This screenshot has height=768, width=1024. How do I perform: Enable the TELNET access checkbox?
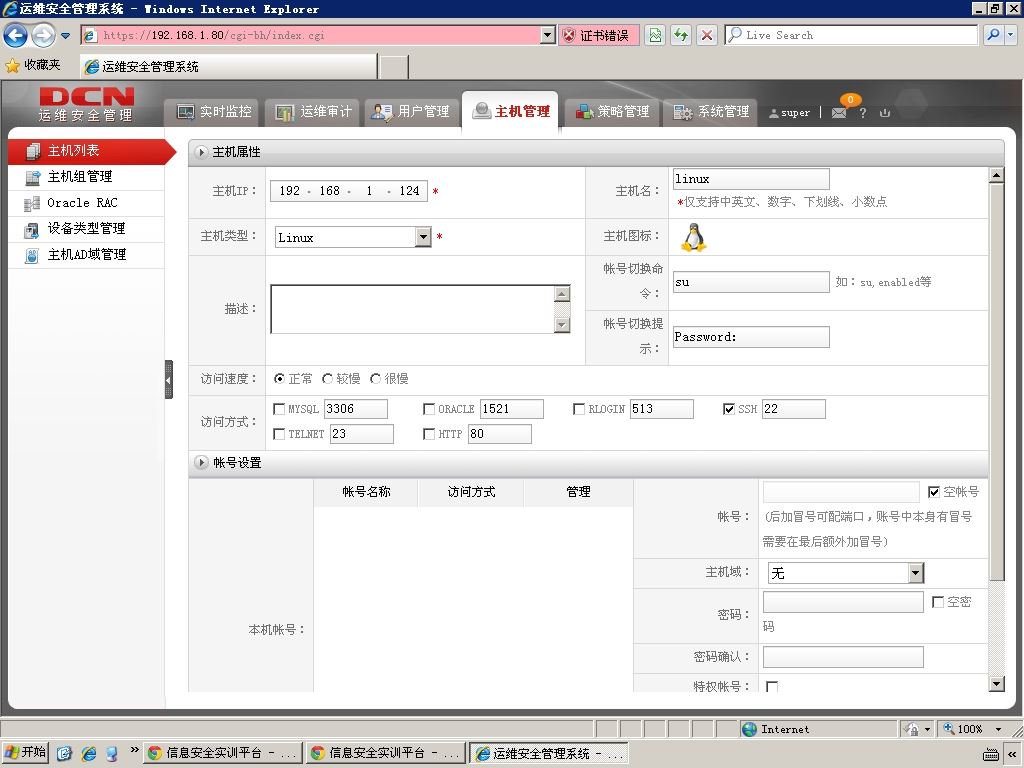pos(279,434)
